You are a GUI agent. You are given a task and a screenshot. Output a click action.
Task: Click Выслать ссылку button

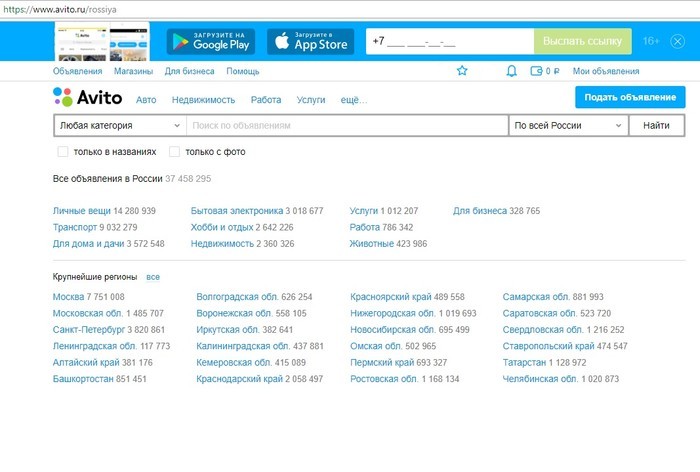[x=583, y=42]
